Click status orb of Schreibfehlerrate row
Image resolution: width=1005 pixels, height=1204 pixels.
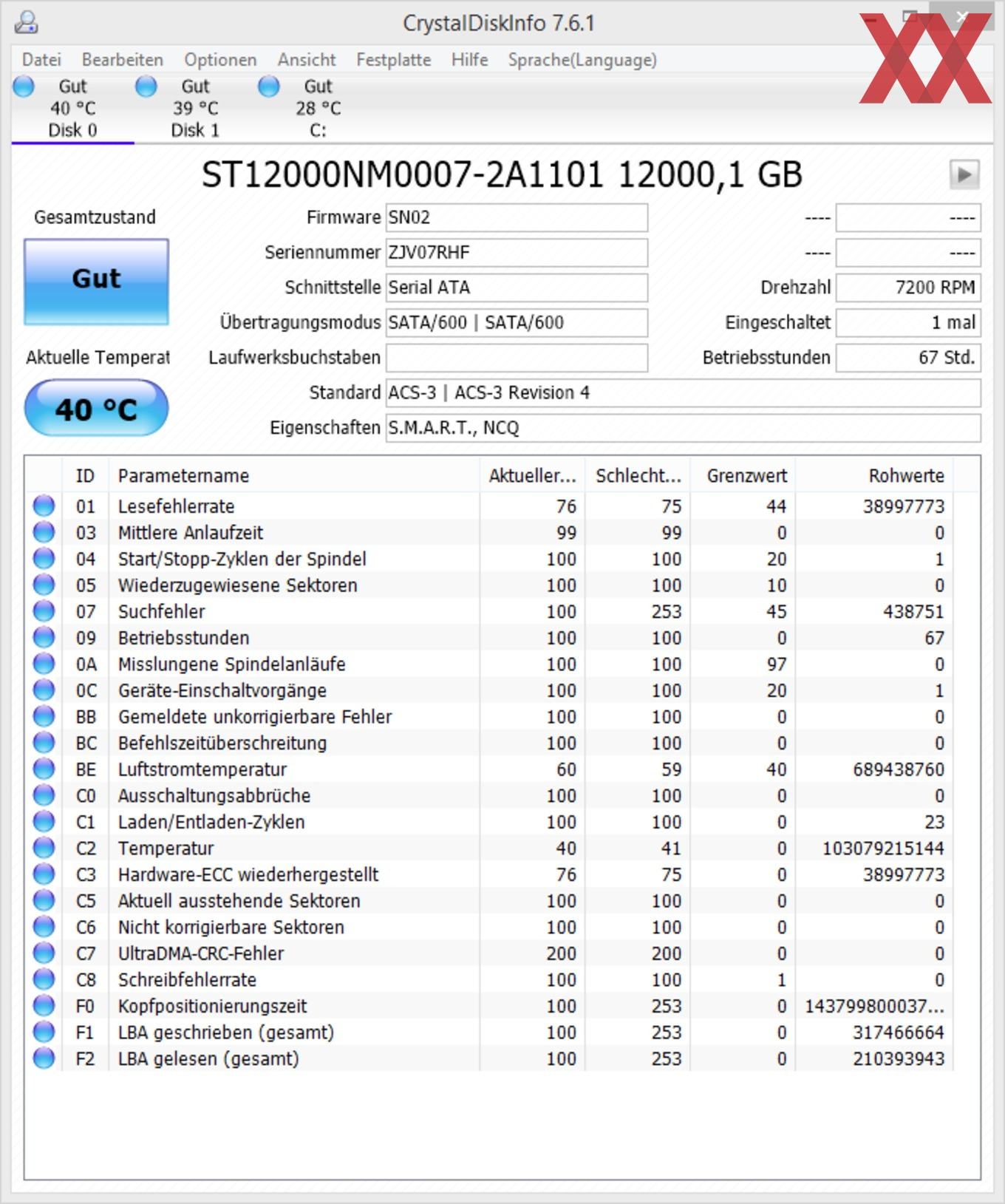click(x=44, y=980)
